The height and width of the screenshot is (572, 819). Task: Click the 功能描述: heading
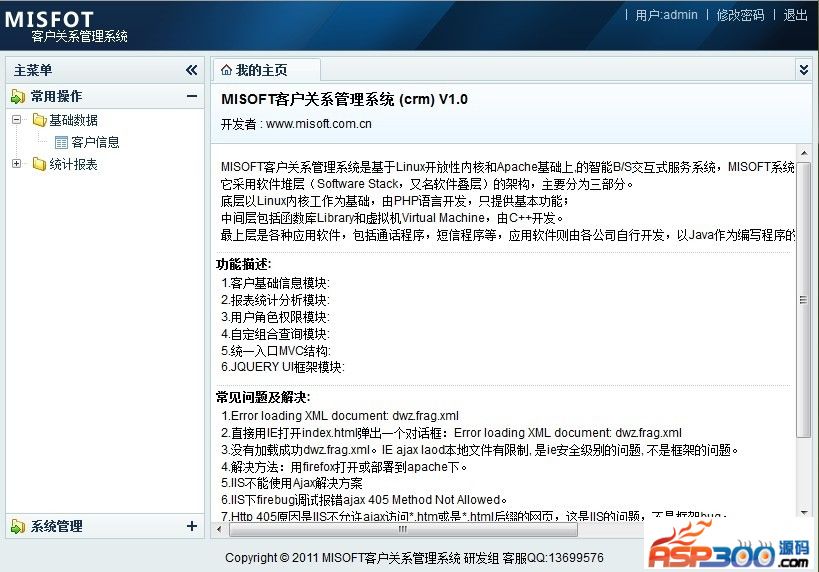click(243, 264)
